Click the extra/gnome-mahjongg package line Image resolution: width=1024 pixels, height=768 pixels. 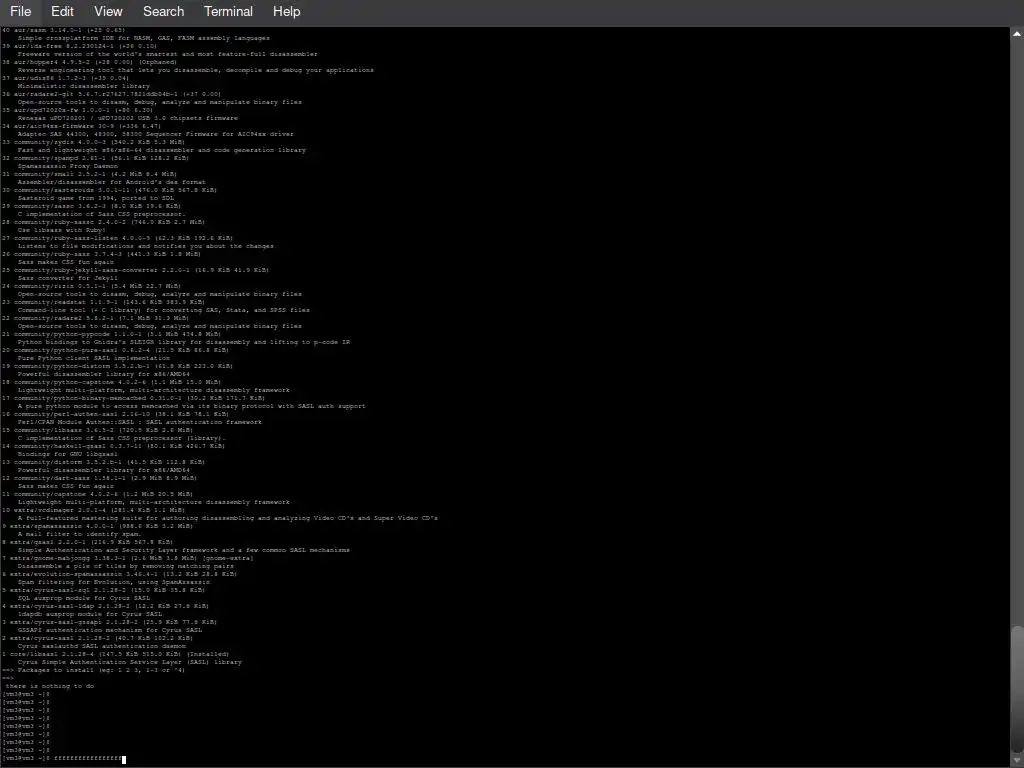(127, 558)
